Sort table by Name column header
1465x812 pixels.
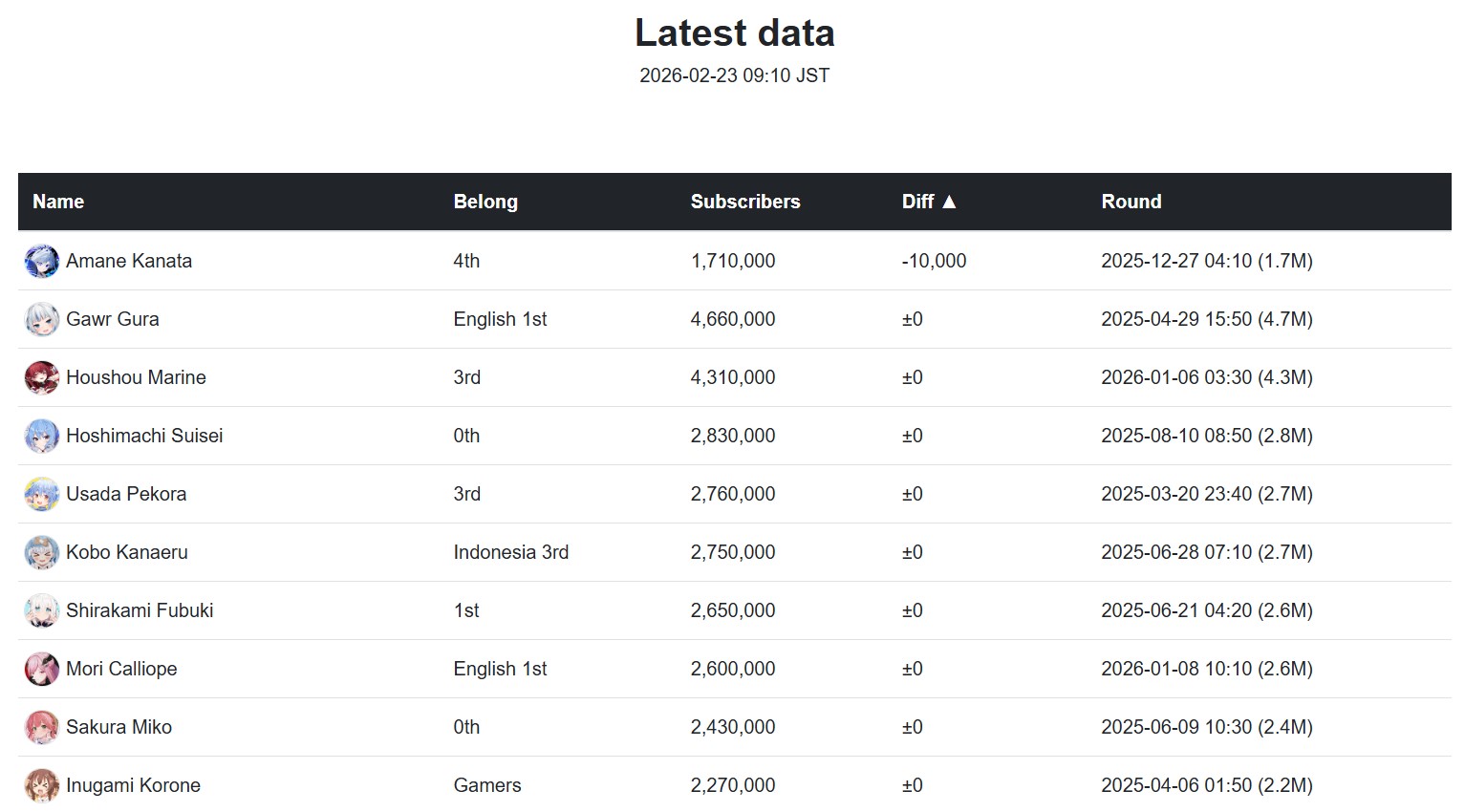pos(58,202)
